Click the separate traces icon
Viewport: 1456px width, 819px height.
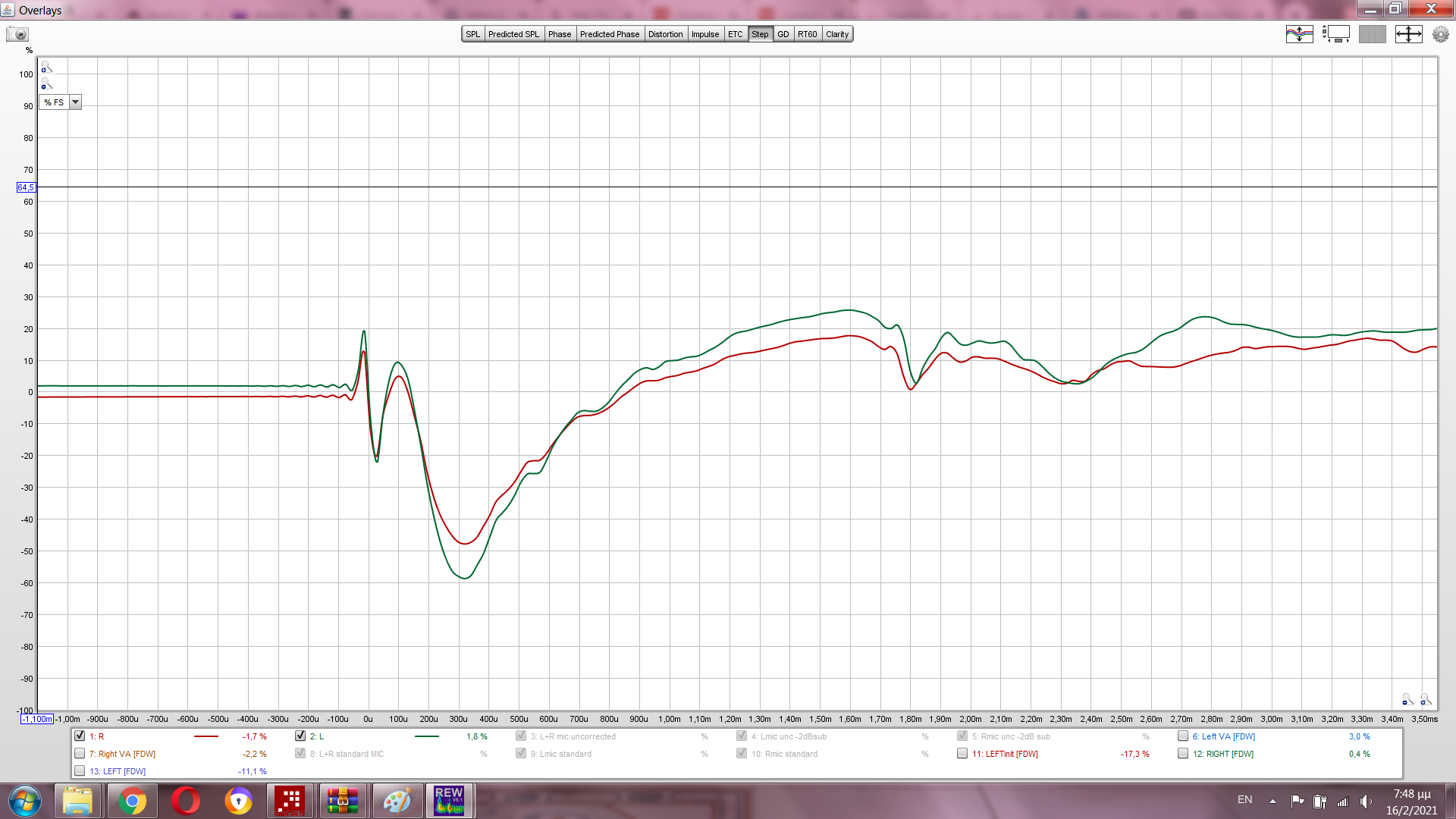coord(1299,34)
